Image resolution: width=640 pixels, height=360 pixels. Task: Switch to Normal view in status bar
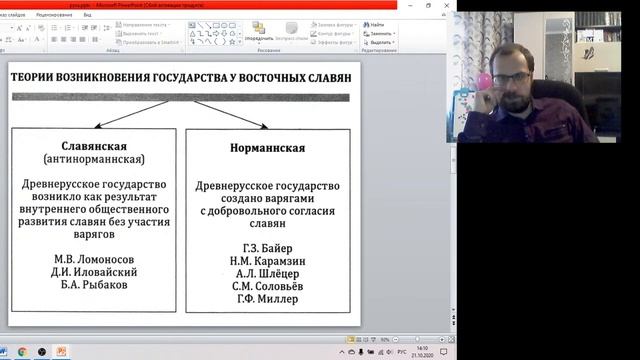pyautogui.click(x=351, y=340)
